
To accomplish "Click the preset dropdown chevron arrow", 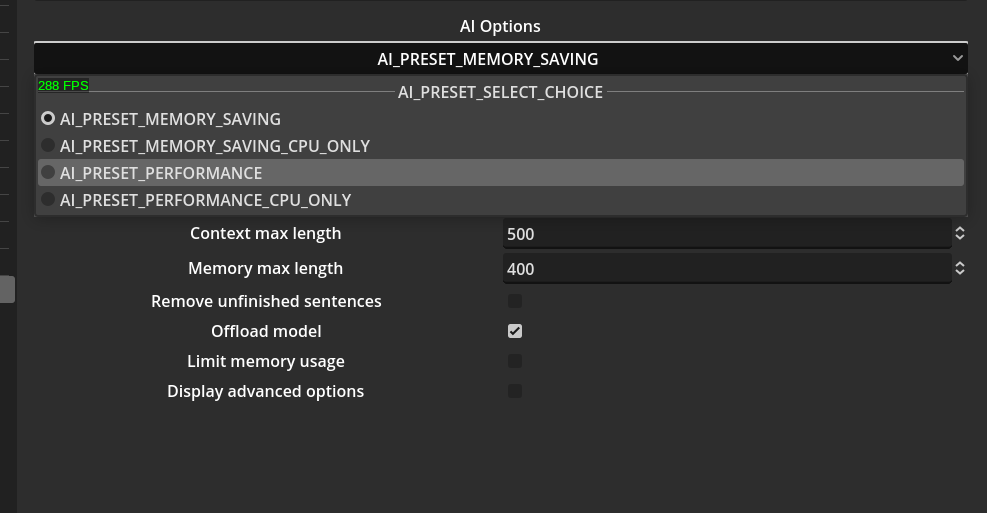I will (958, 59).
